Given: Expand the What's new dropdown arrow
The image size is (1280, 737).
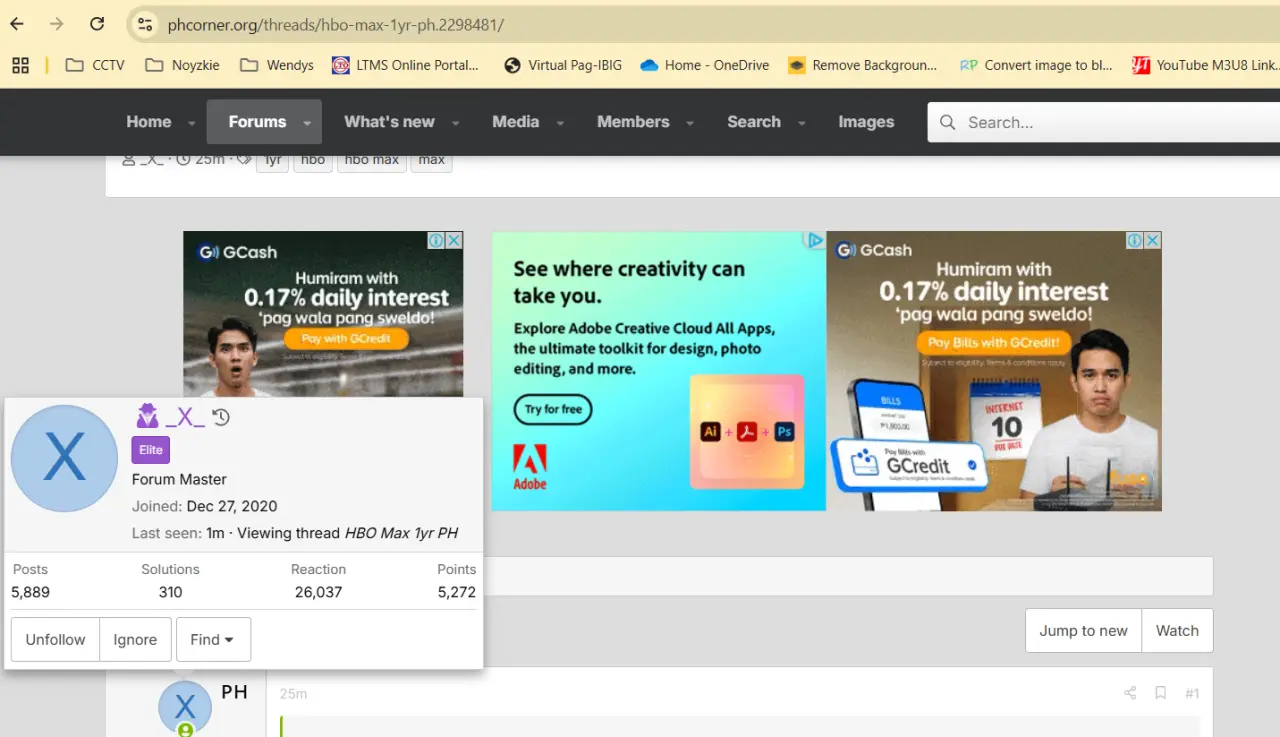Looking at the screenshot, I should click(x=455, y=123).
